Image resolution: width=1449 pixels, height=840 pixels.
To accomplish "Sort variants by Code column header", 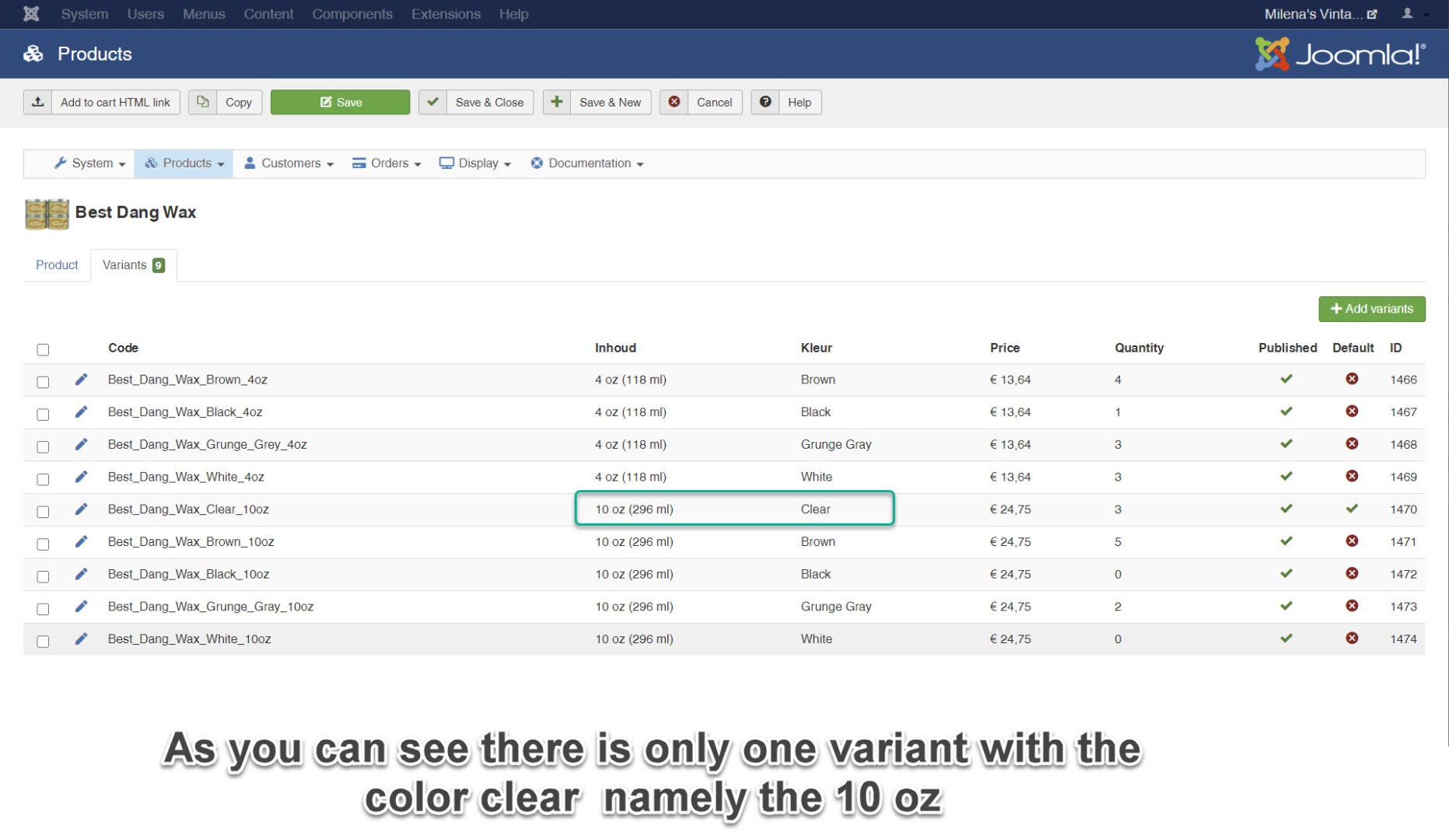I will [x=123, y=348].
